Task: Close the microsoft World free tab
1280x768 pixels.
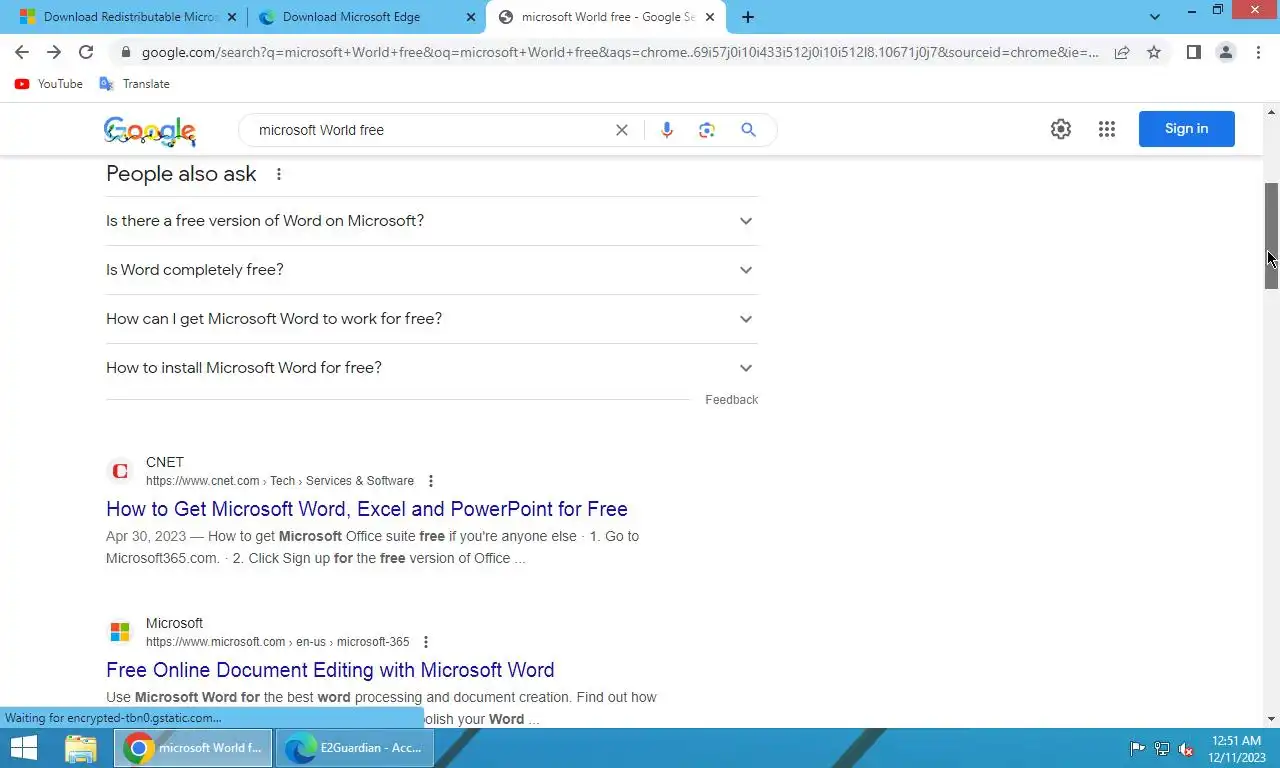Action: [709, 17]
